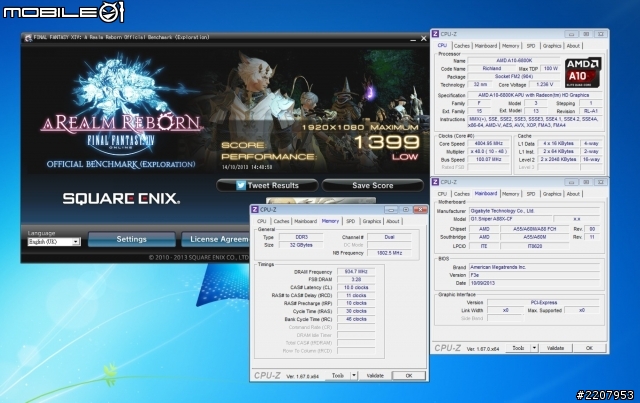Screen dimensions: 640x403
Task: Switch to About tab in Memory window
Action: [x=393, y=221]
